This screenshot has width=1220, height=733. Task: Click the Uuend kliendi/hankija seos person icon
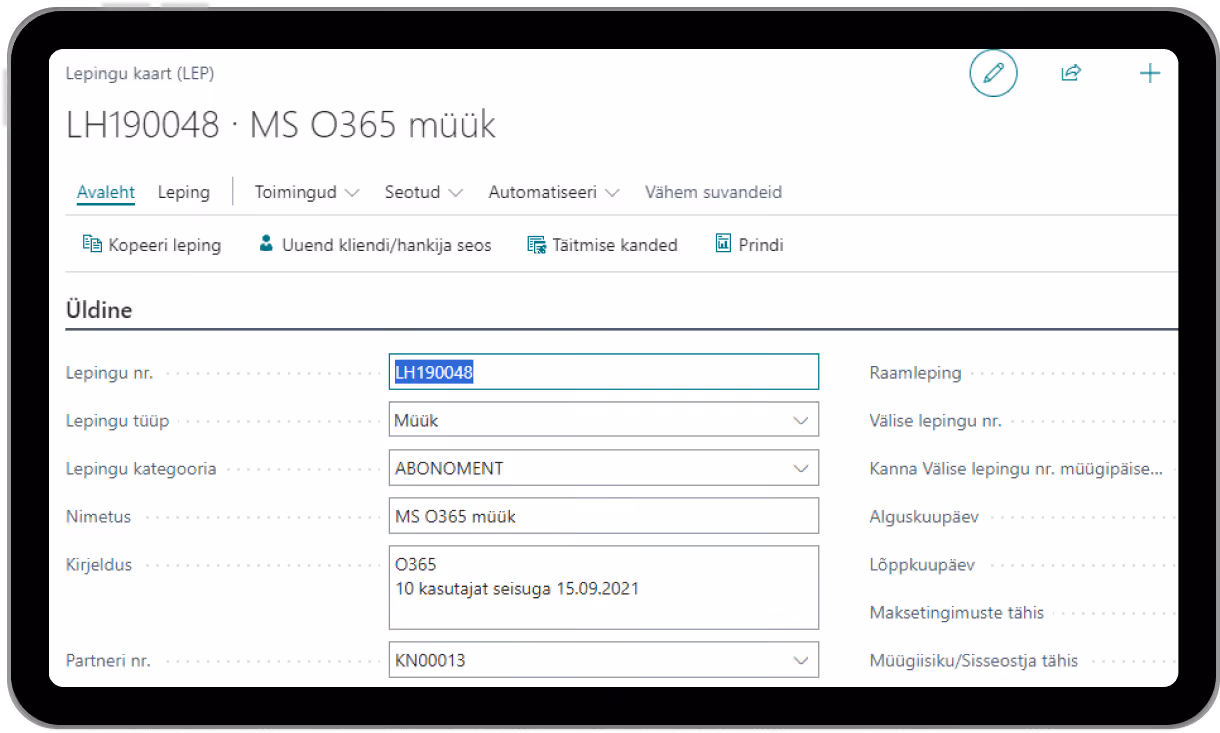[x=266, y=243]
